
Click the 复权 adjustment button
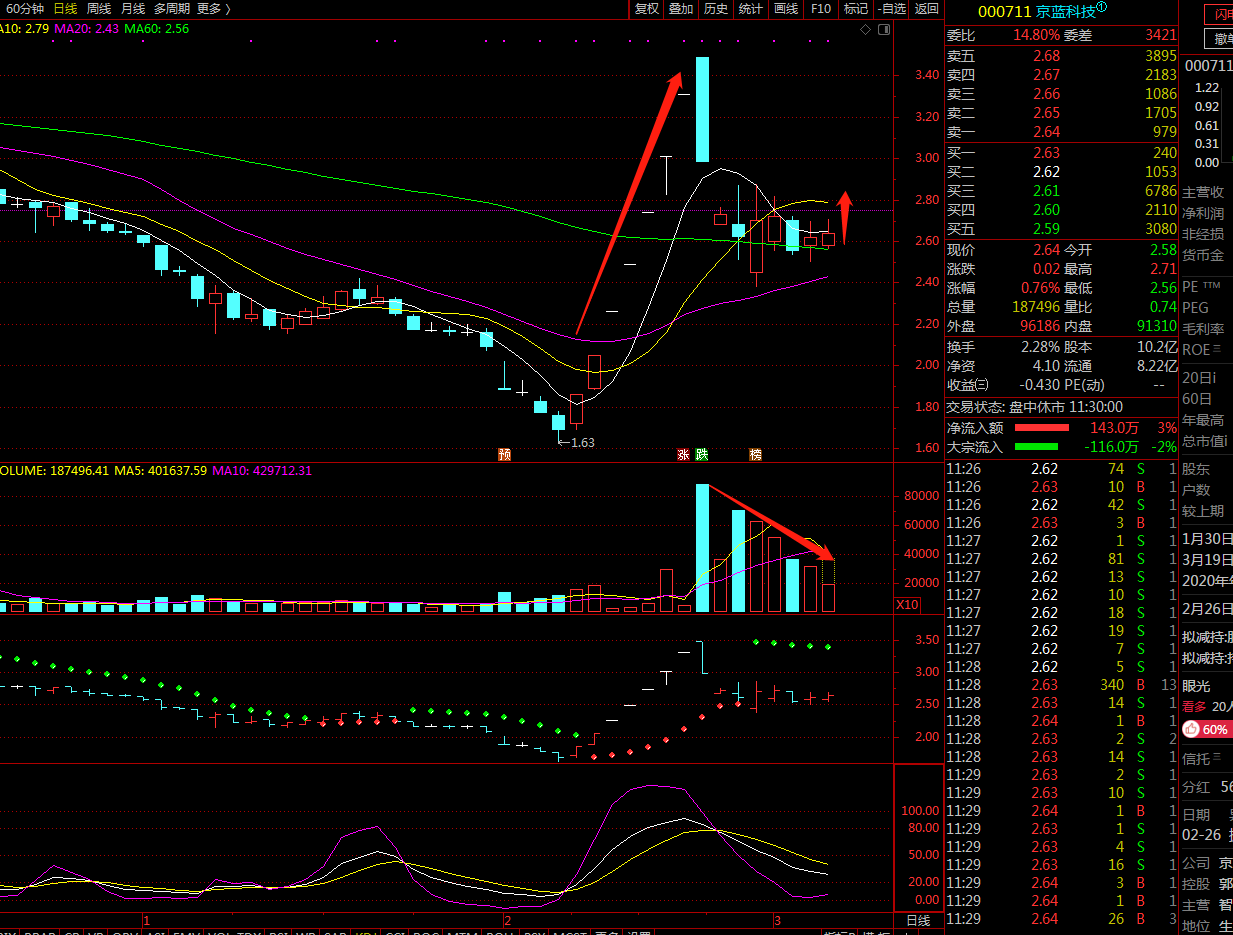pos(647,9)
